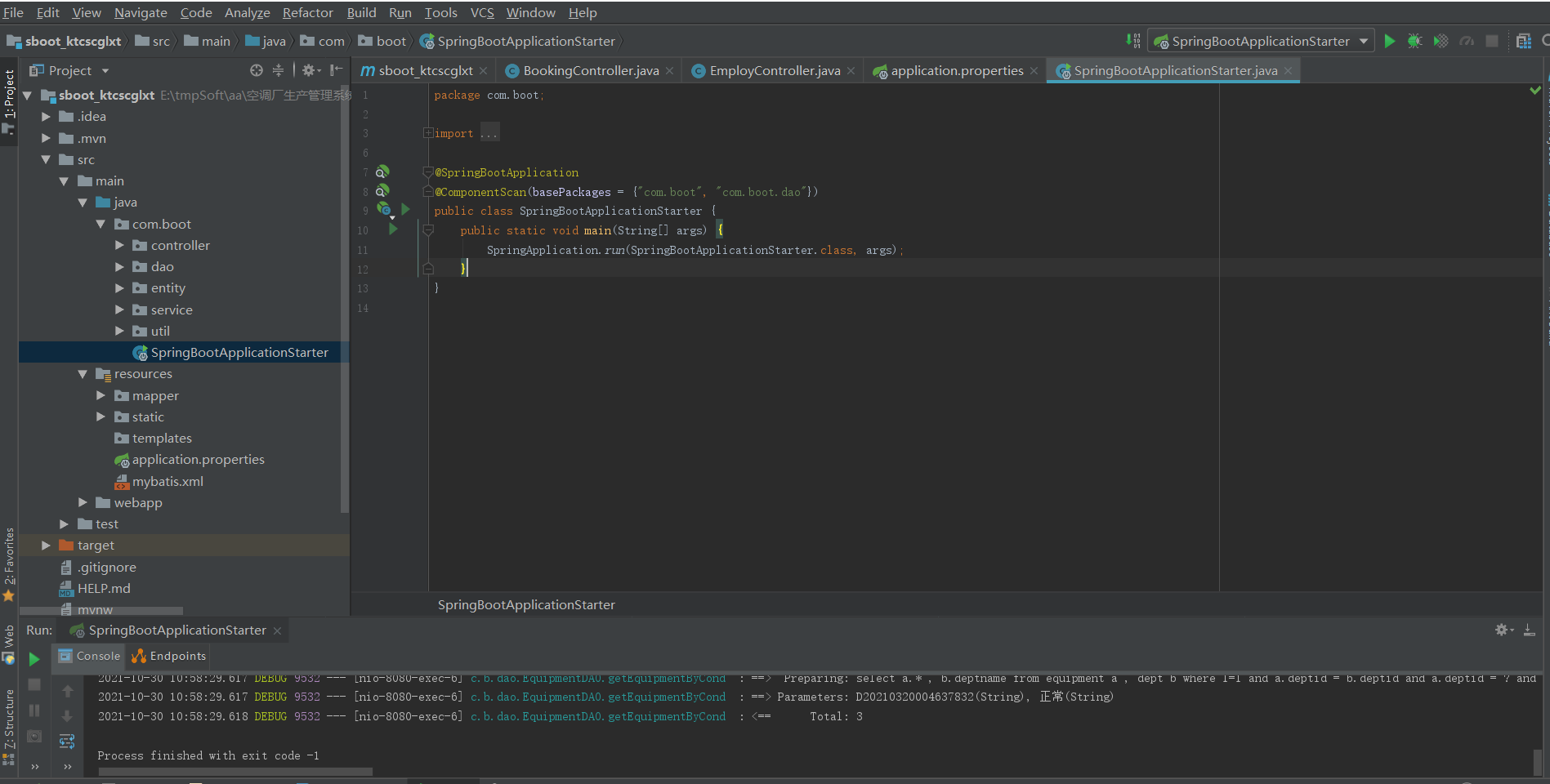The image size is (1550, 784).
Task: Click the Pause Output icon in Run panel
Action: (x=34, y=710)
